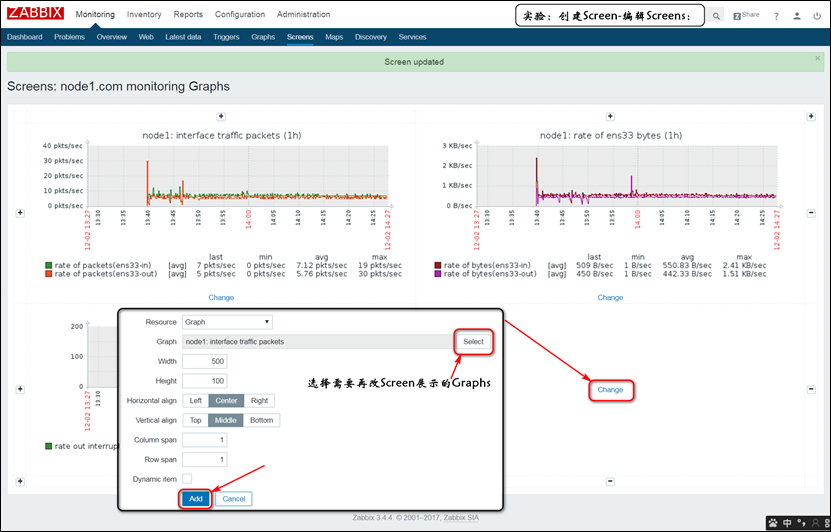The width and height of the screenshot is (831, 532).
Task: Dismiss the Screen updated message
Action: pyautogui.click(x=817, y=58)
